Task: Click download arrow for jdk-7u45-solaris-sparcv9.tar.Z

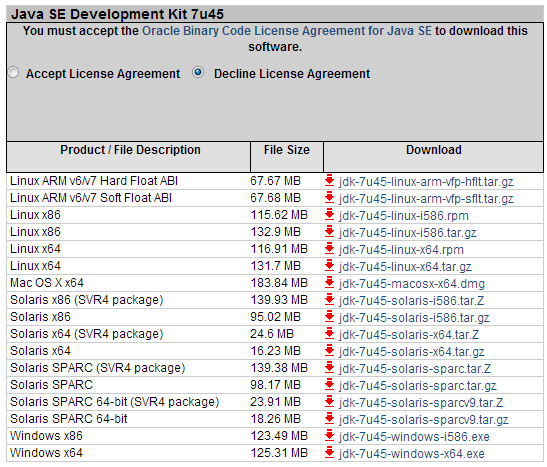Action: [329, 402]
